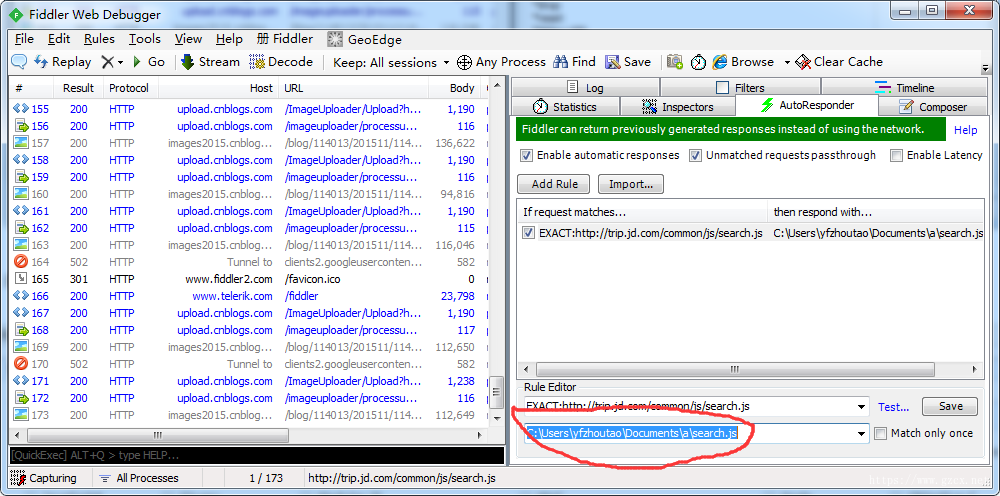1000x496 pixels.
Task: Click the Test... link
Action: (x=893, y=407)
